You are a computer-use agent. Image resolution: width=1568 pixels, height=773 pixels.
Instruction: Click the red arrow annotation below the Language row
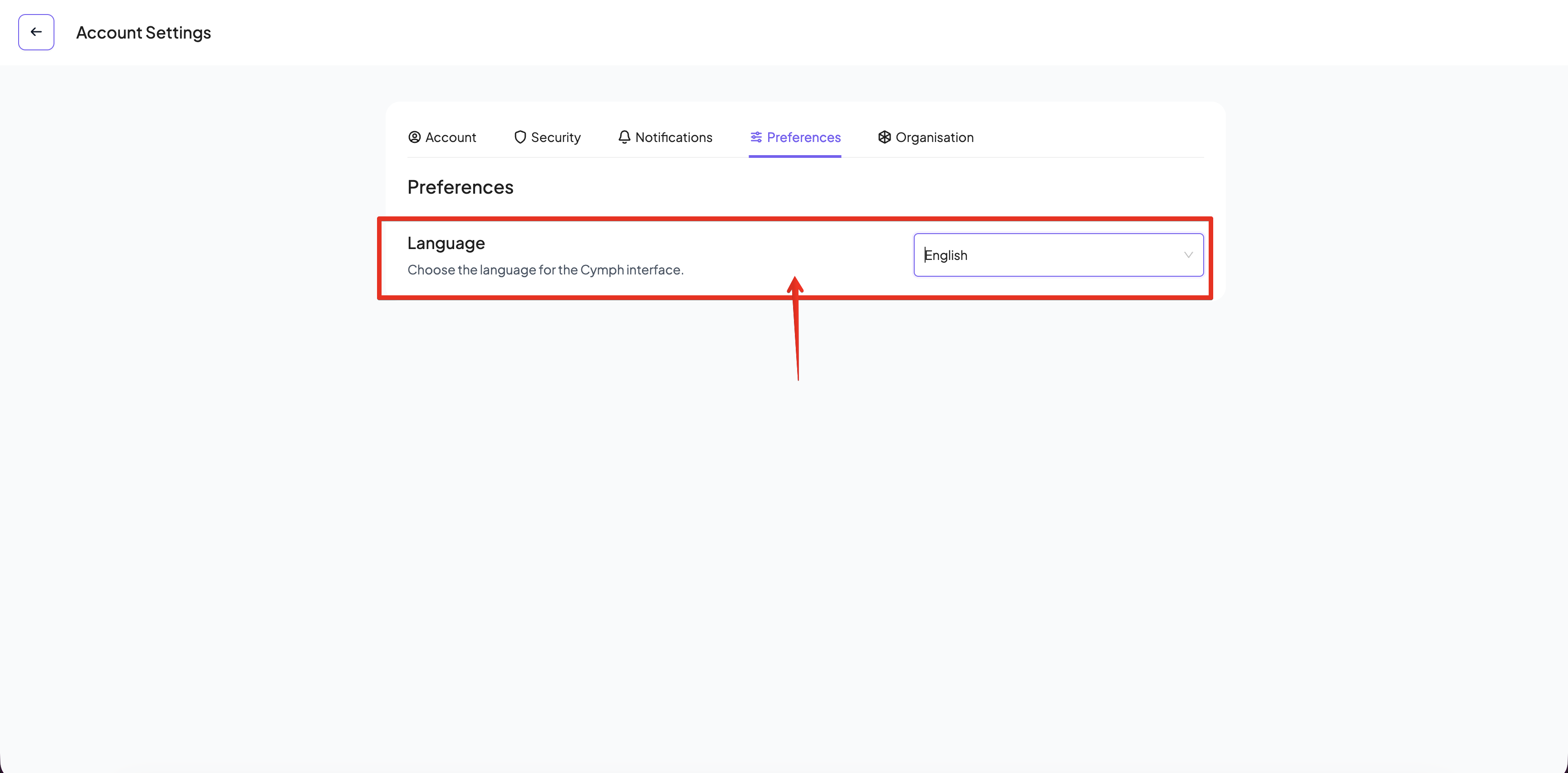797,332
